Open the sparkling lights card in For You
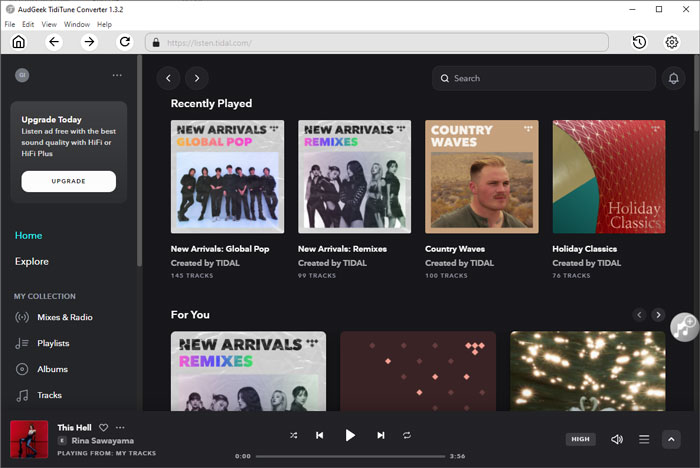Viewport: 700px width, 468px height. pos(588,371)
